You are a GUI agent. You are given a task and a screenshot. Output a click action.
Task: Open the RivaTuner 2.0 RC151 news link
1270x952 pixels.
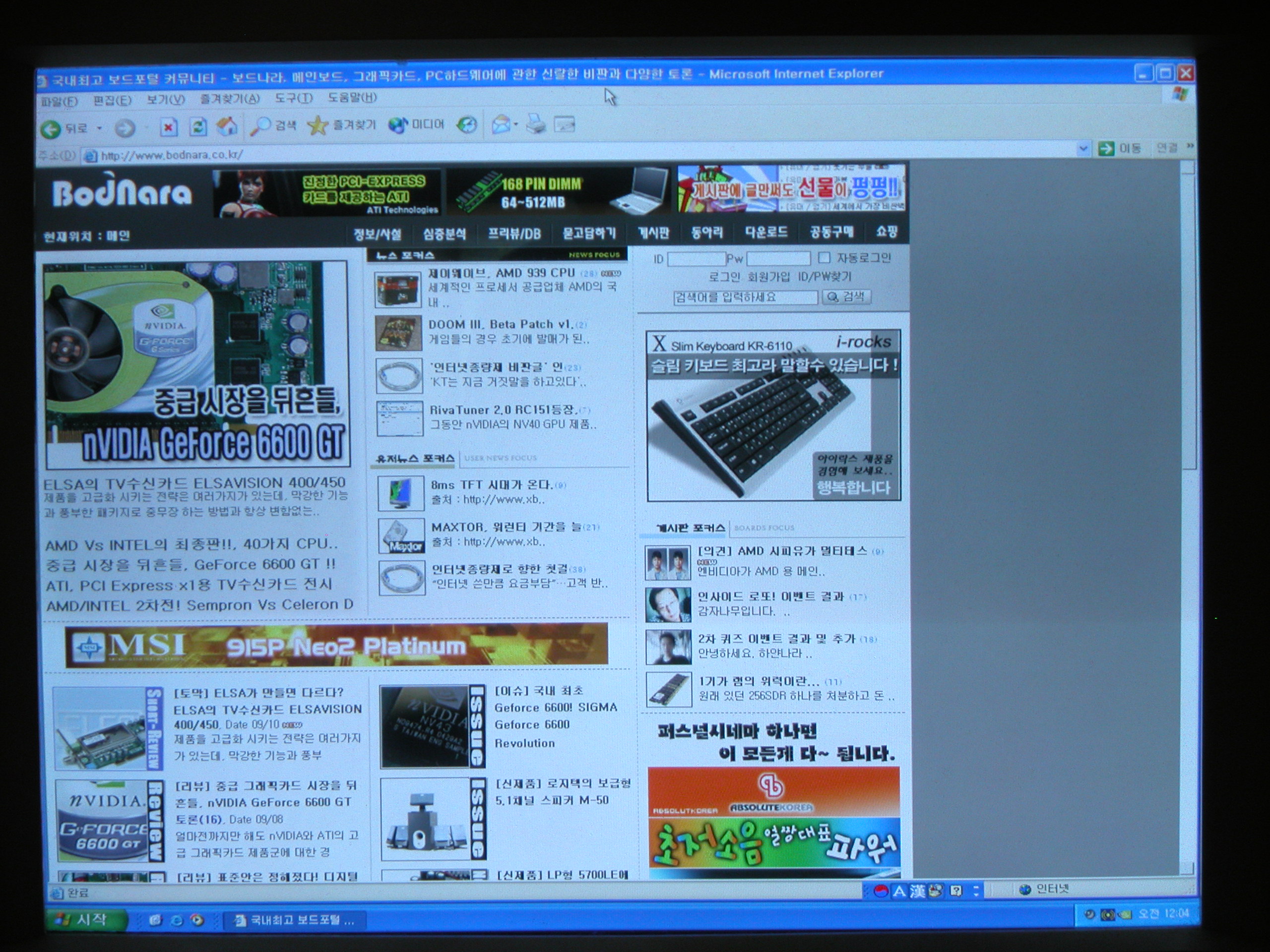click(x=503, y=410)
